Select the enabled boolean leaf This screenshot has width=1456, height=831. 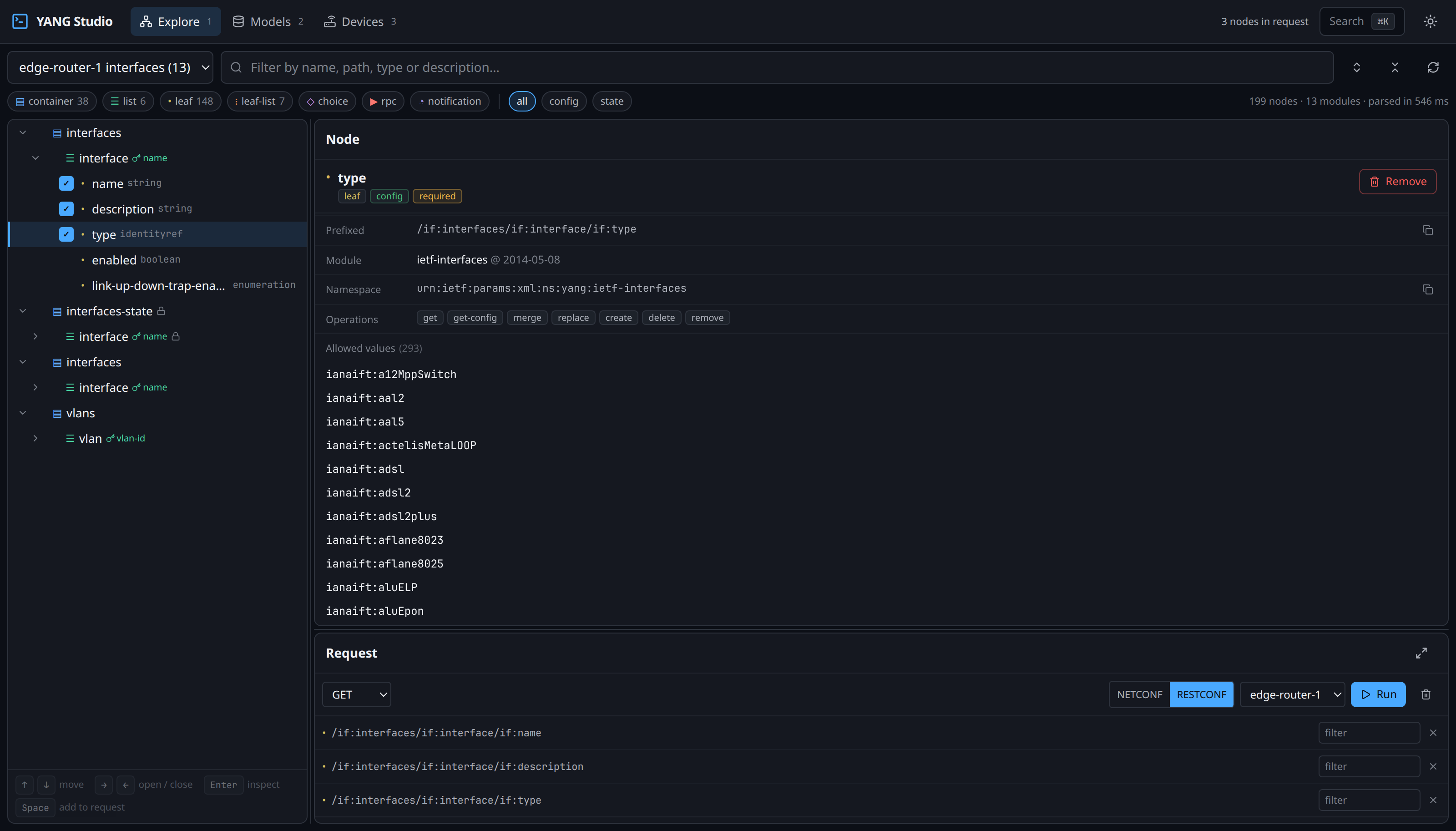(x=158, y=260)
